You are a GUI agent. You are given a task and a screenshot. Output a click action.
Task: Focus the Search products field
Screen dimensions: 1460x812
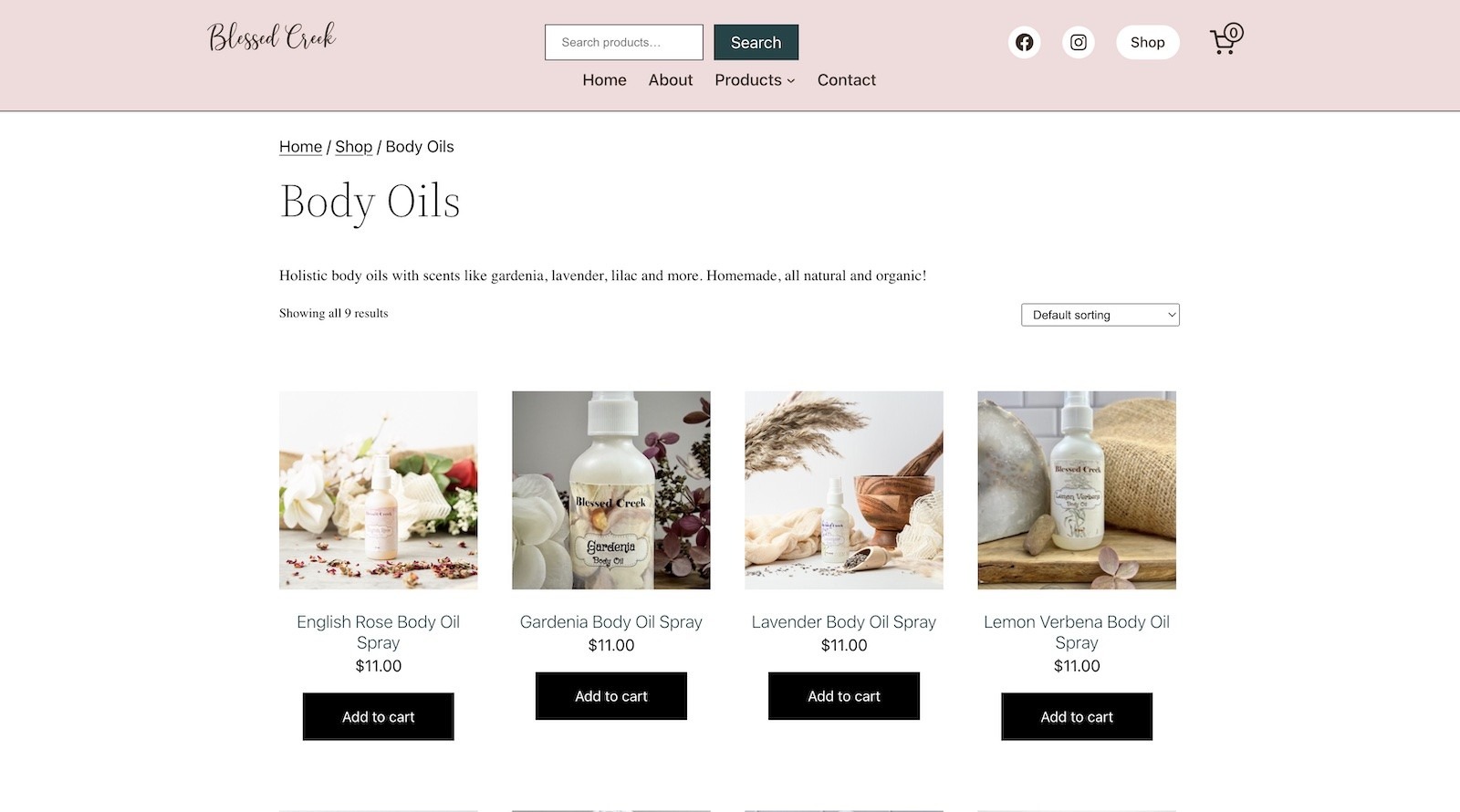(x=624, y=42)
